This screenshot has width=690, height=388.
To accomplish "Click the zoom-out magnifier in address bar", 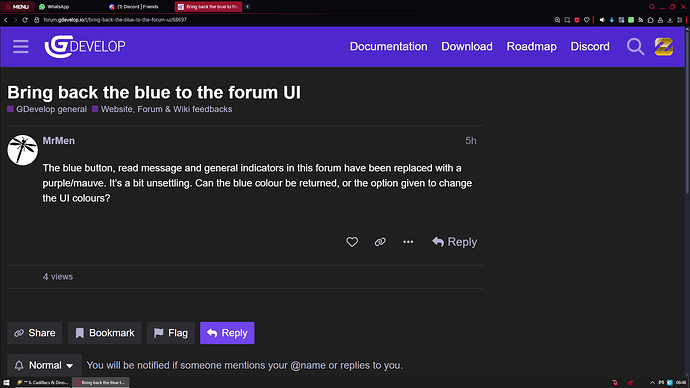I will (x=557, y=20).
